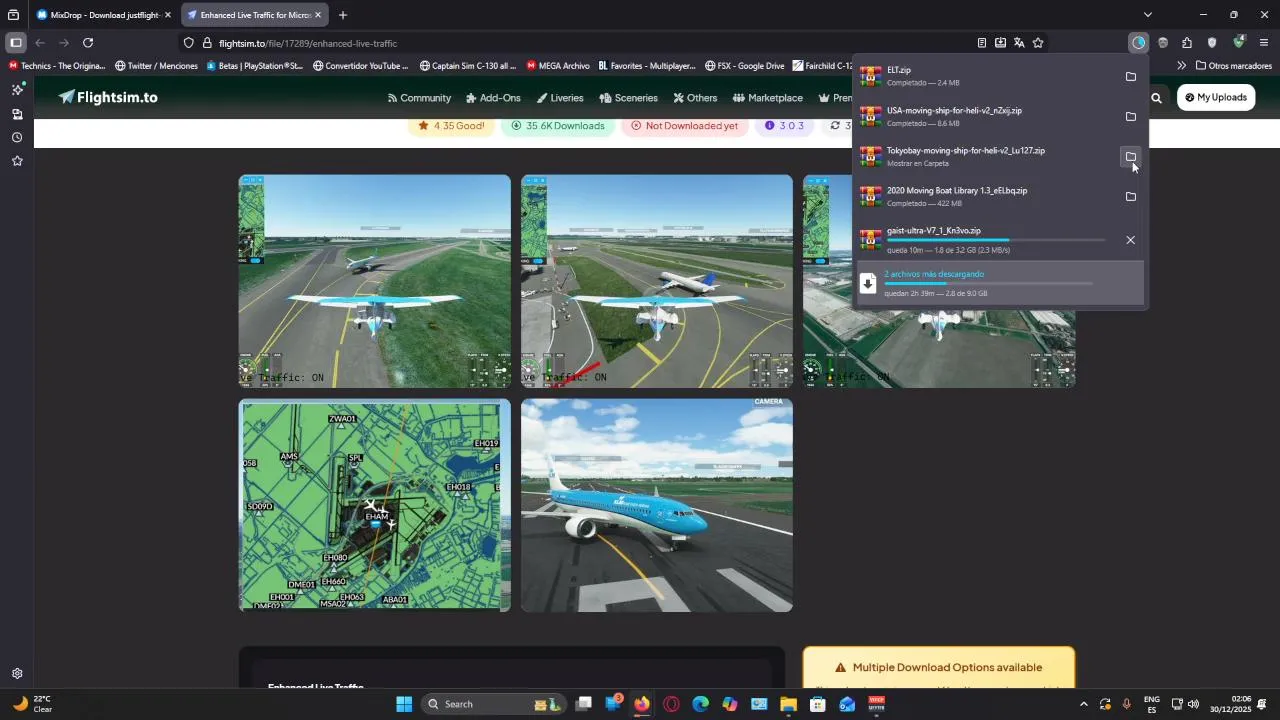
Task: Show USA-moving-ship-for-heli zip in folder
Action: click(1131, 117)
